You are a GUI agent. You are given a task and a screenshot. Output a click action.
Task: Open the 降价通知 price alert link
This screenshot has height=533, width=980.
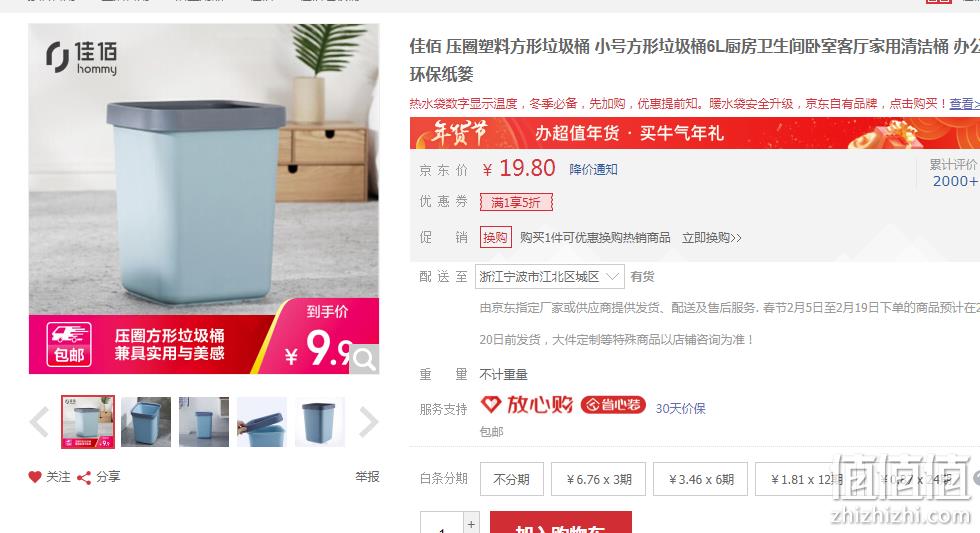[593, 169]
